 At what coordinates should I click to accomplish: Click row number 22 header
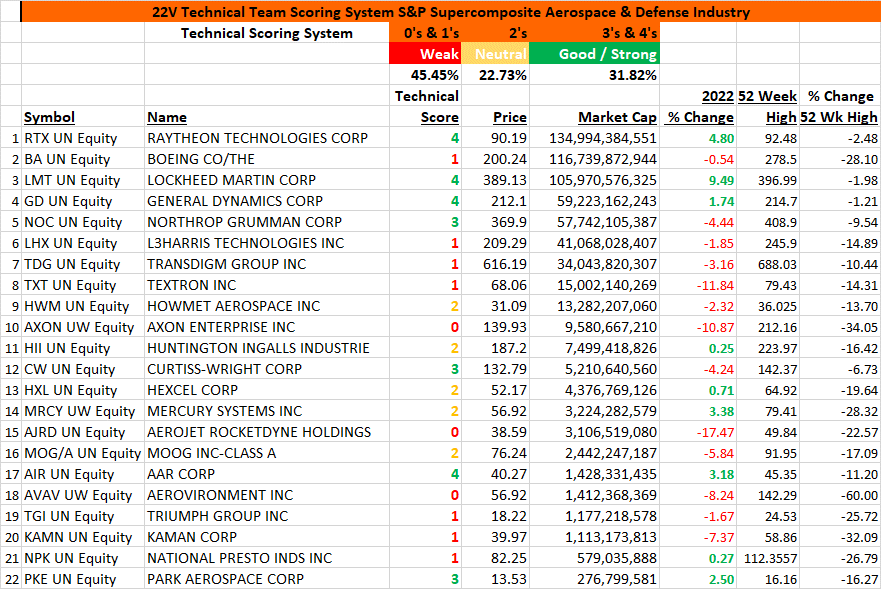tap(11, 579)
